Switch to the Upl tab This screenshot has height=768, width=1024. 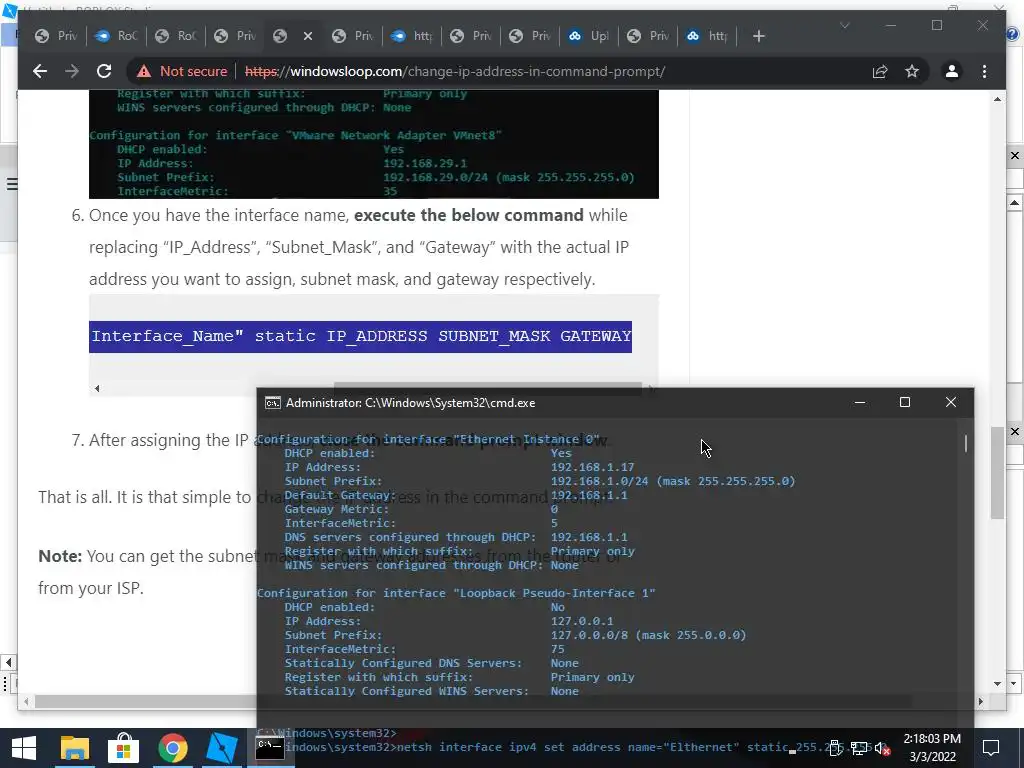(x=588, y=37)
